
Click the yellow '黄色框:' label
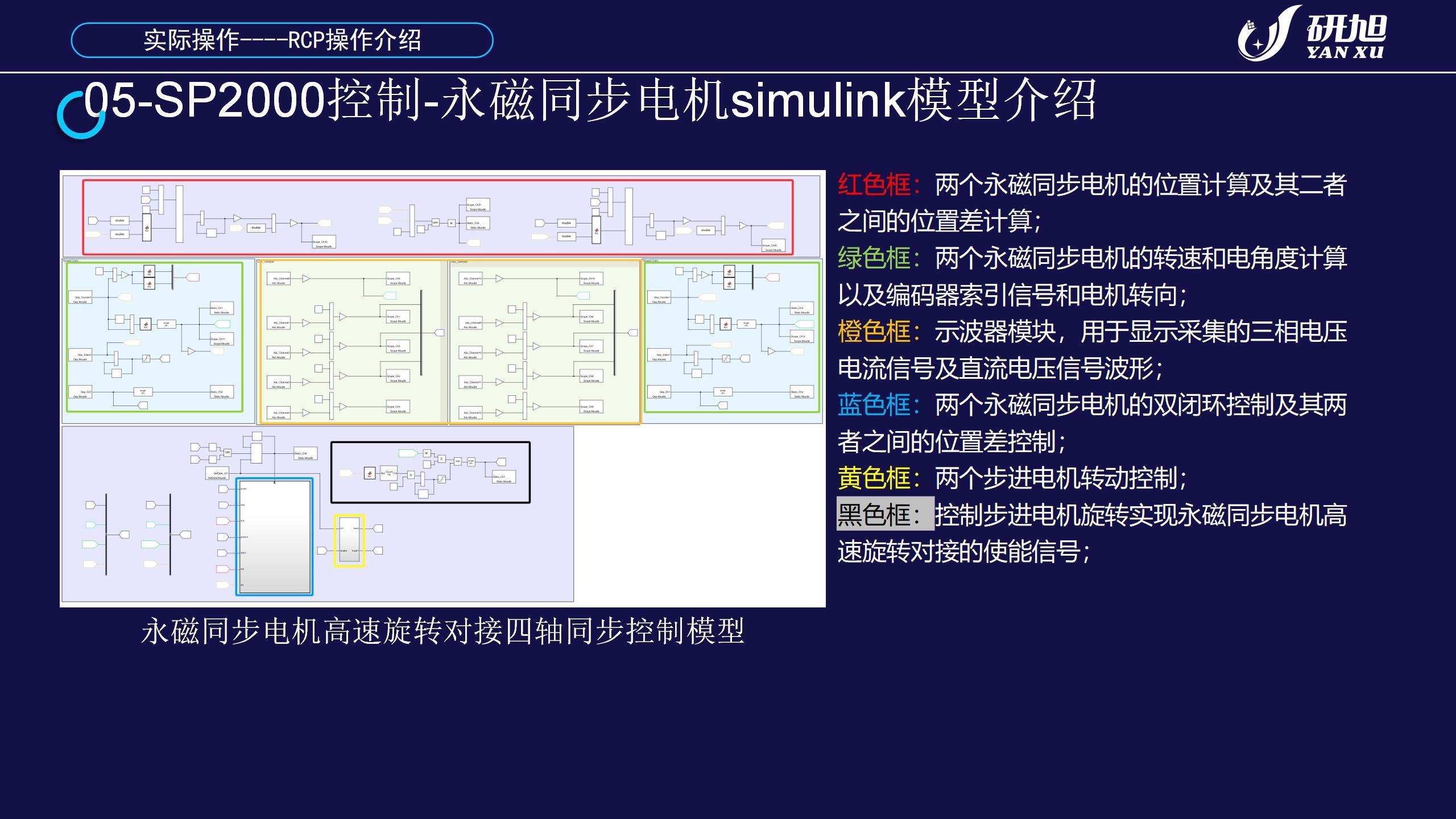click(879, 478)
